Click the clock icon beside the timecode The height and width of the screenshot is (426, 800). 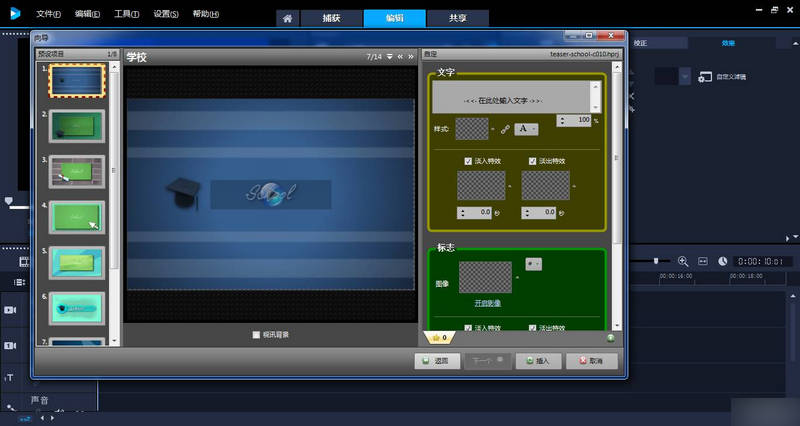pos(723,260)
